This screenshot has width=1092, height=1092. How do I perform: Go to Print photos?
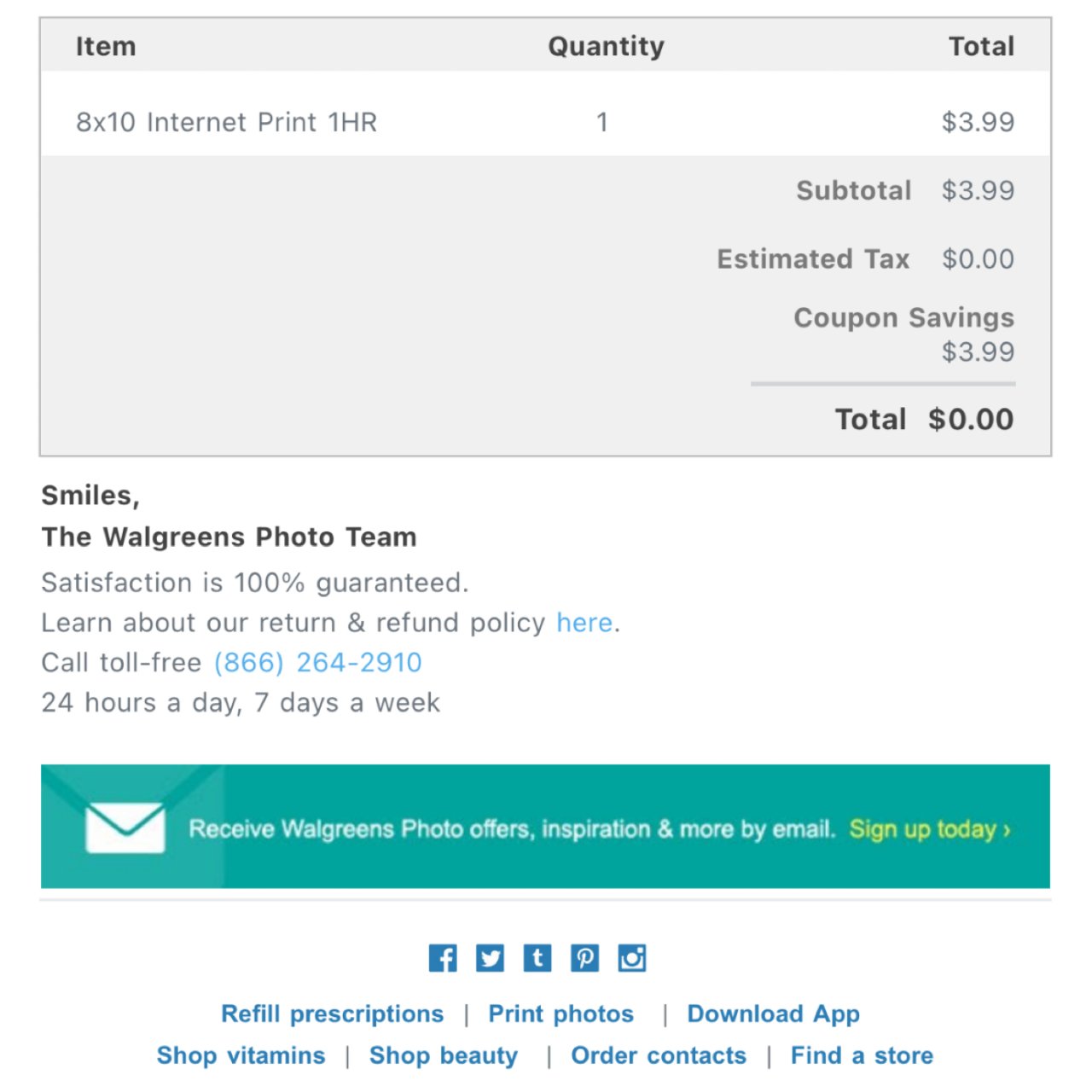(x=561, y=1014)
